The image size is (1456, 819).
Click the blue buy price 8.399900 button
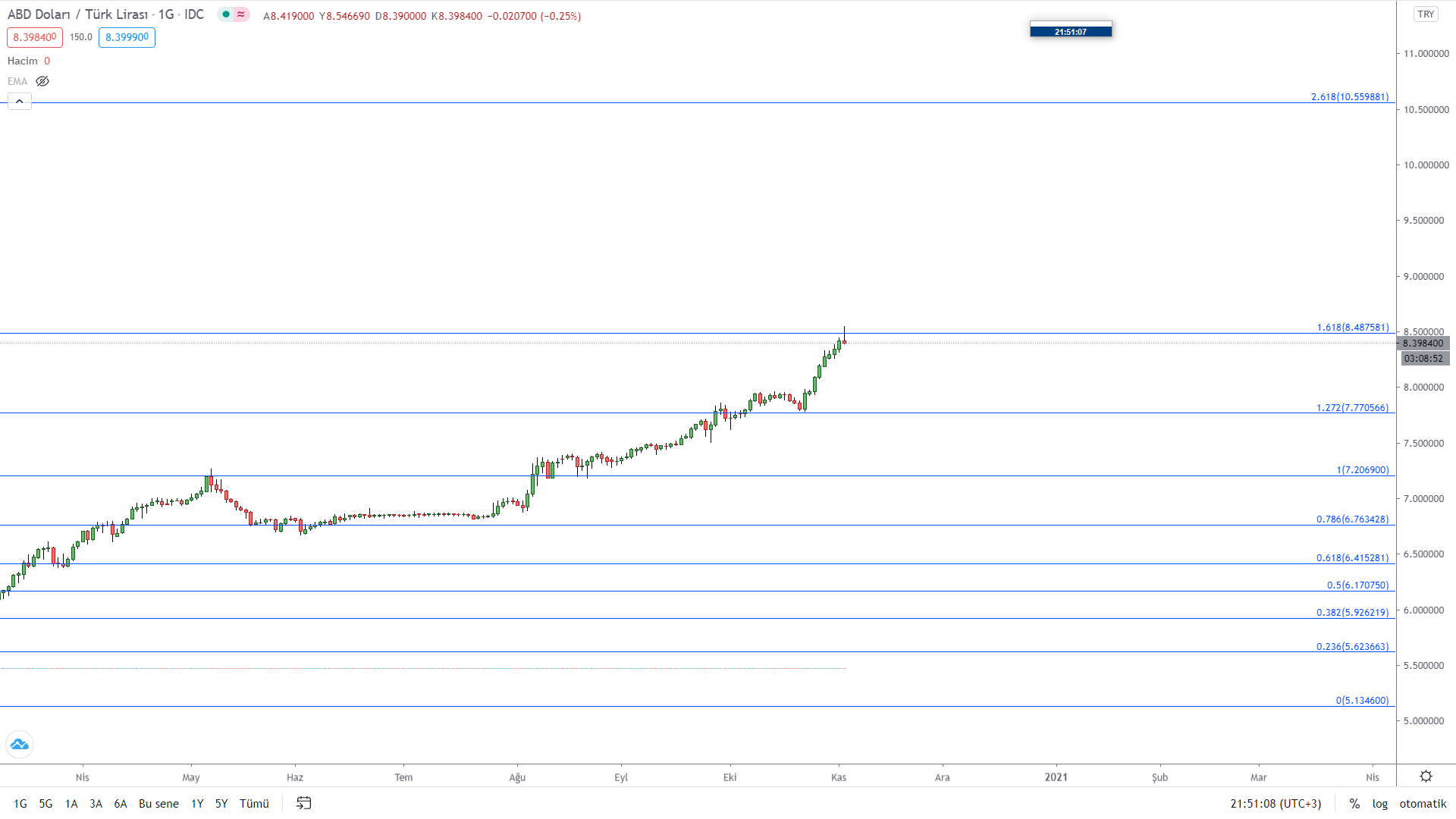(127, 37)
